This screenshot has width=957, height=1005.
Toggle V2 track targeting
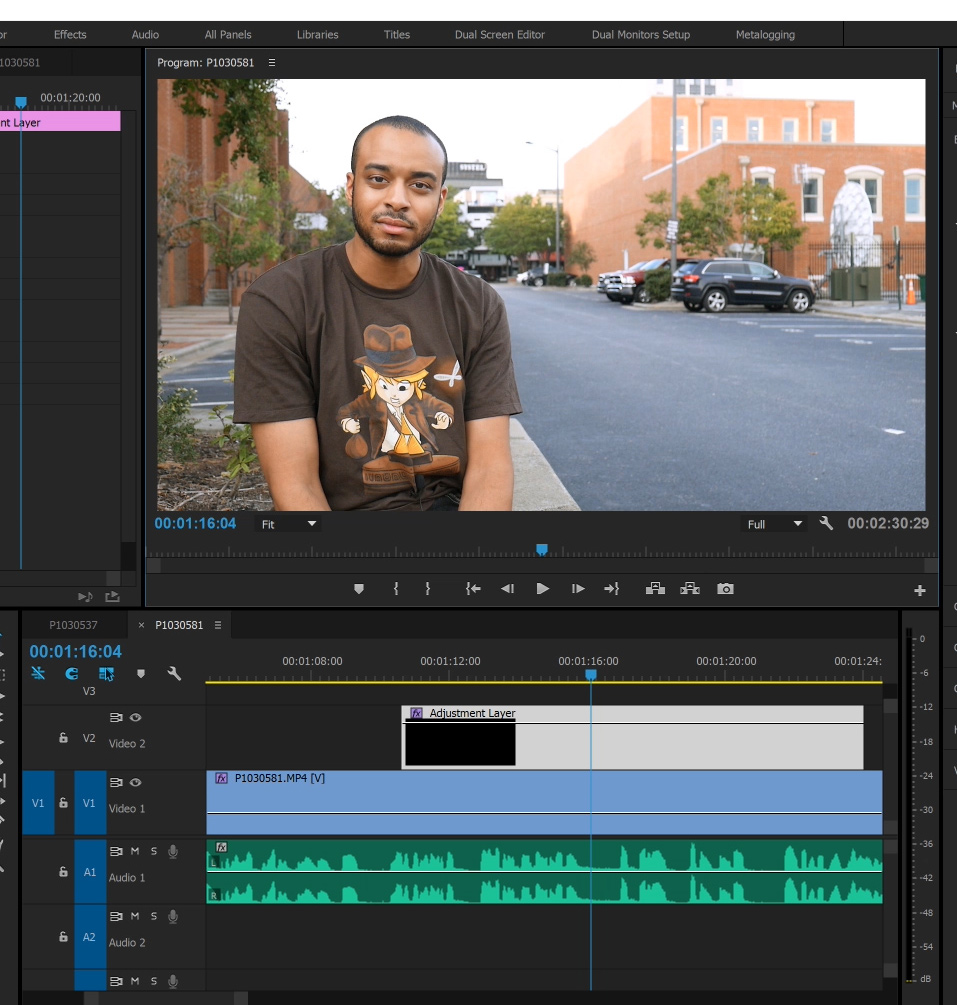(x=89, y=738)
